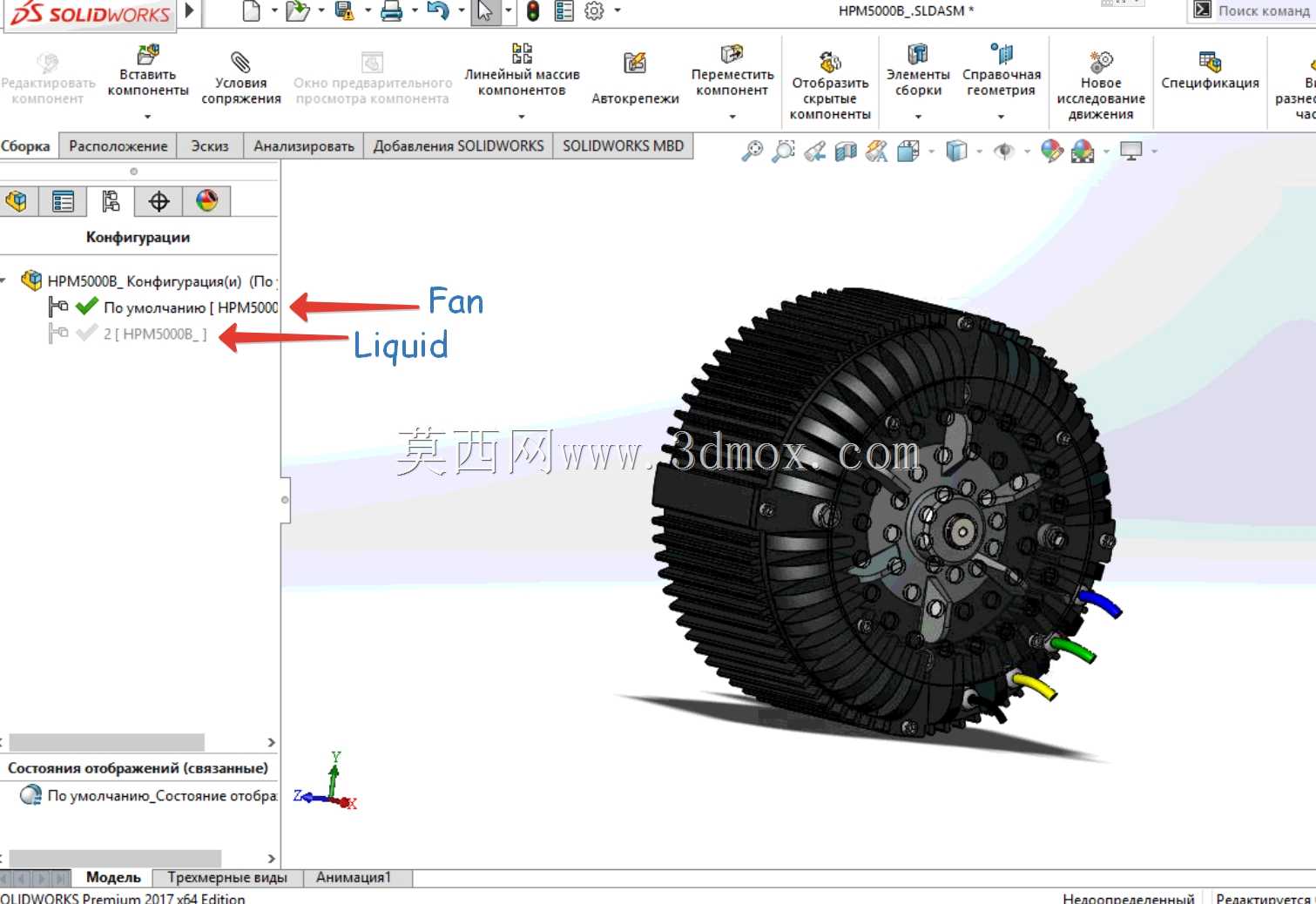Open the DisplayManager color sphere tab
The height and width of the screenshot is (904, 1316).
pos(206,202)
